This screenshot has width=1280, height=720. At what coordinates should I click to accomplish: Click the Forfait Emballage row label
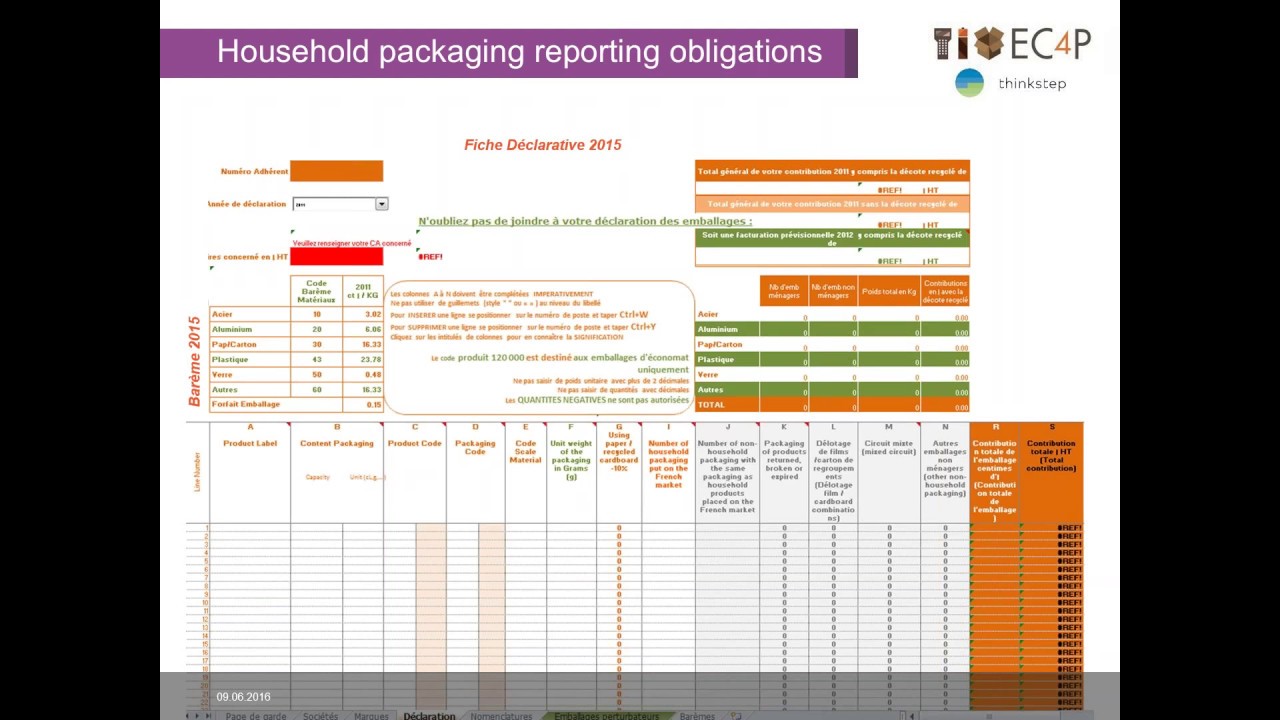[246, 404]
